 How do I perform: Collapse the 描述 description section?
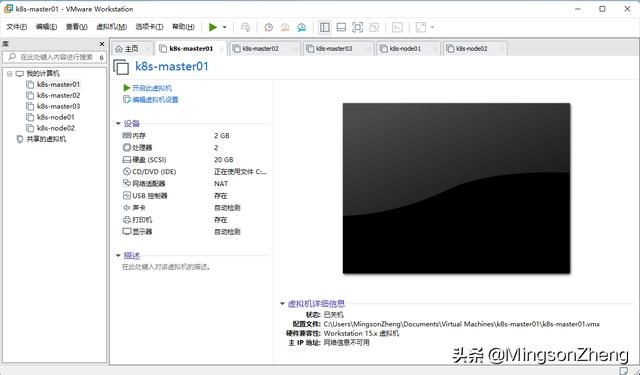118,255
